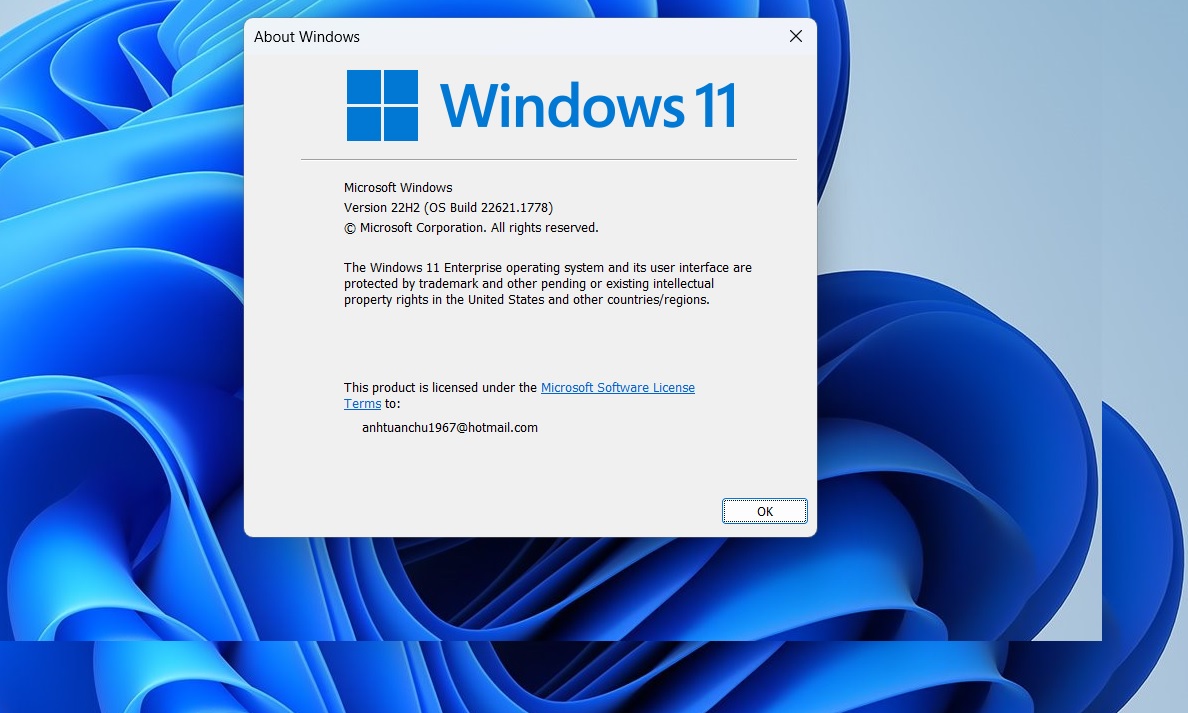This screenshot has width=1188, height=713.
Task: Click the About Windows title bar text
Action: (307, 37)
